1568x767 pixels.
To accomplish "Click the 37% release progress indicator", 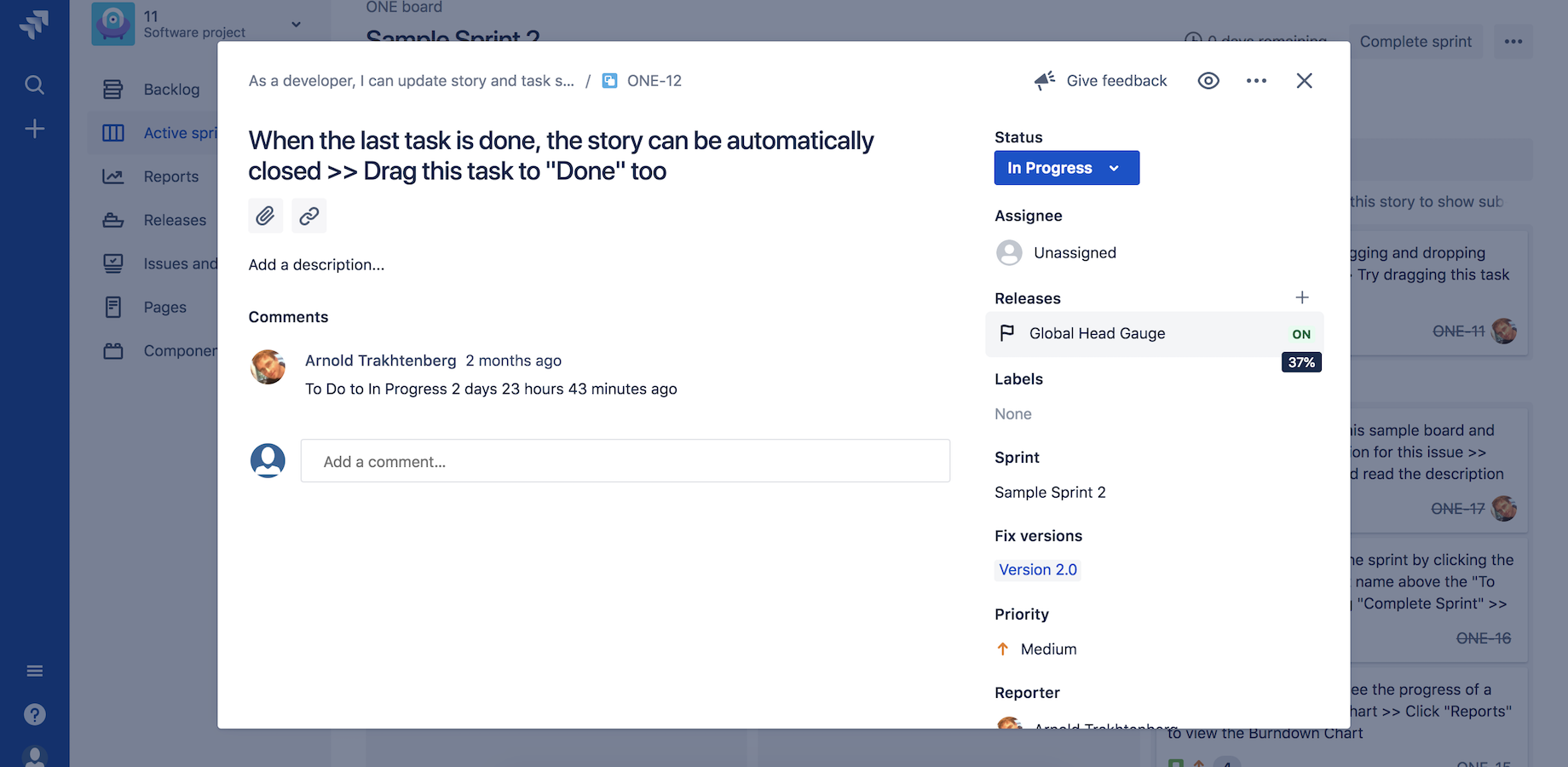I will (x=1301, y=362).
